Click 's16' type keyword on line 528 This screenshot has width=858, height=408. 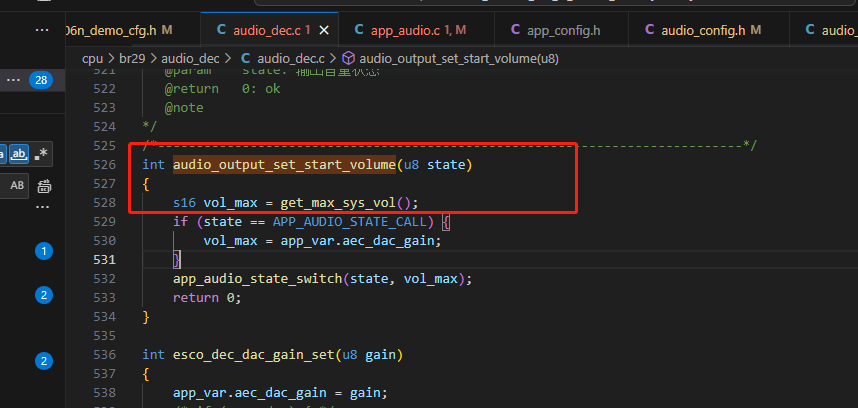(x=184, y=203)
